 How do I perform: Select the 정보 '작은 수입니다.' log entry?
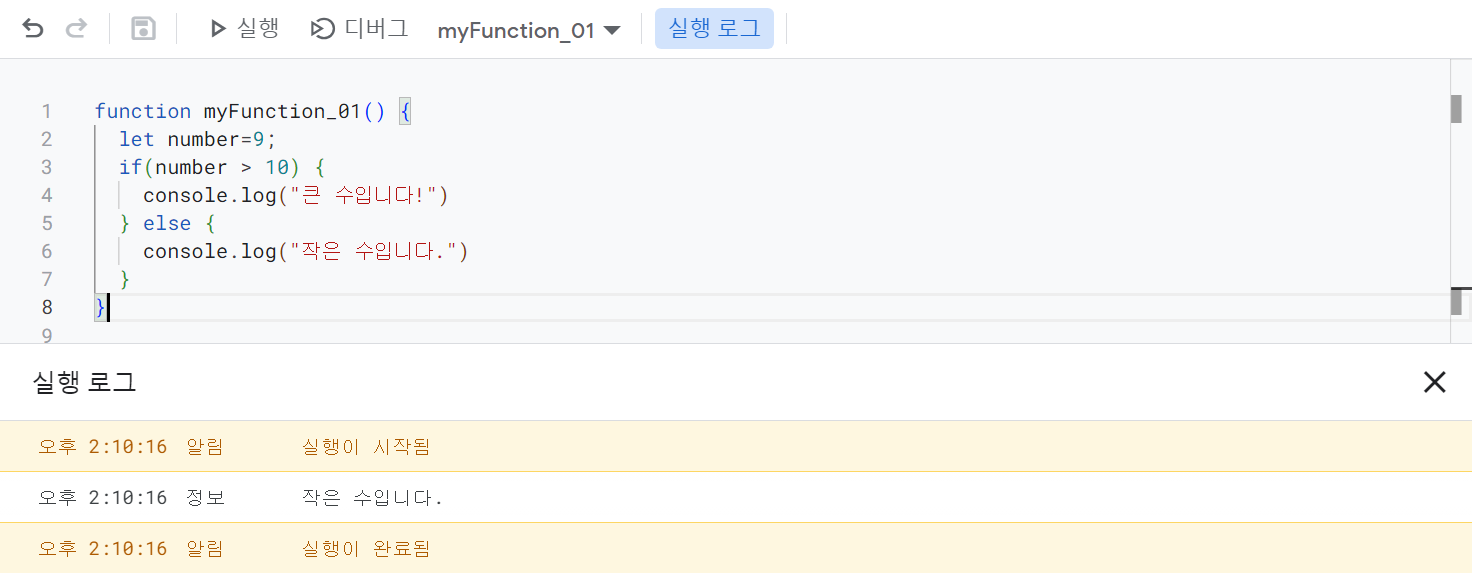(x=736, y=497)
